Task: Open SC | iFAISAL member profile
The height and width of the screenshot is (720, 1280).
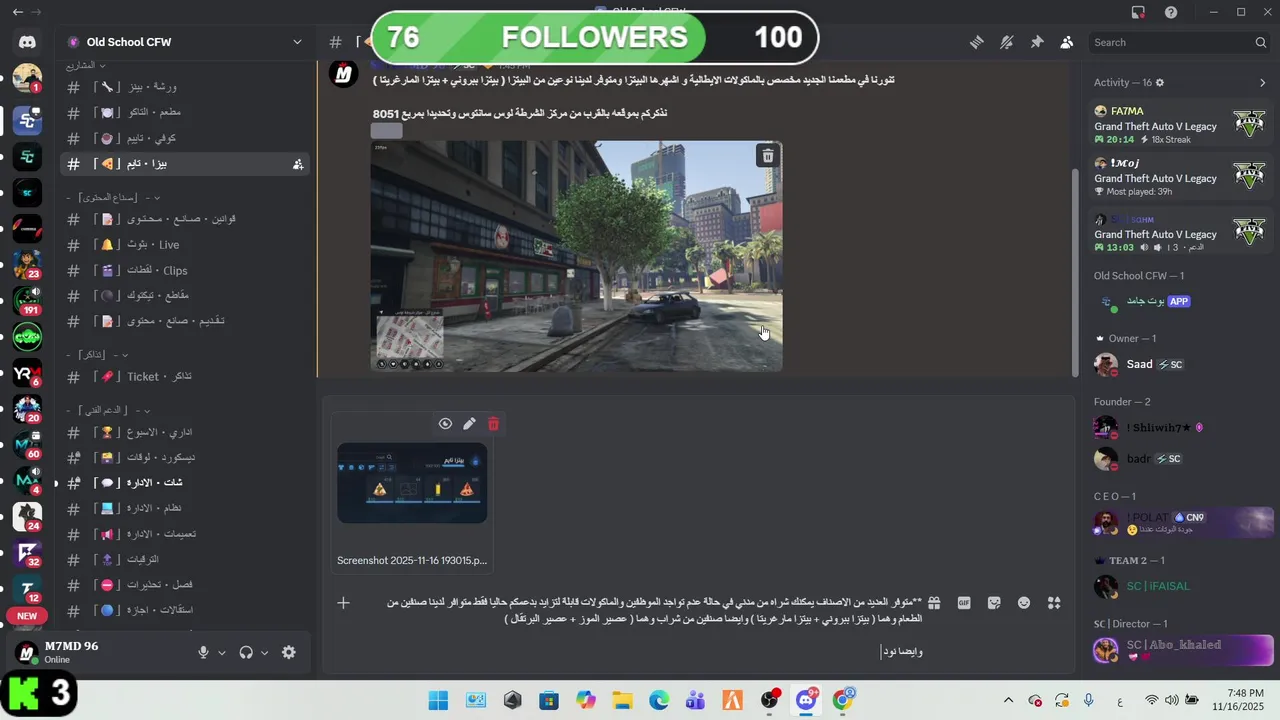Action: pos(1181,587)
